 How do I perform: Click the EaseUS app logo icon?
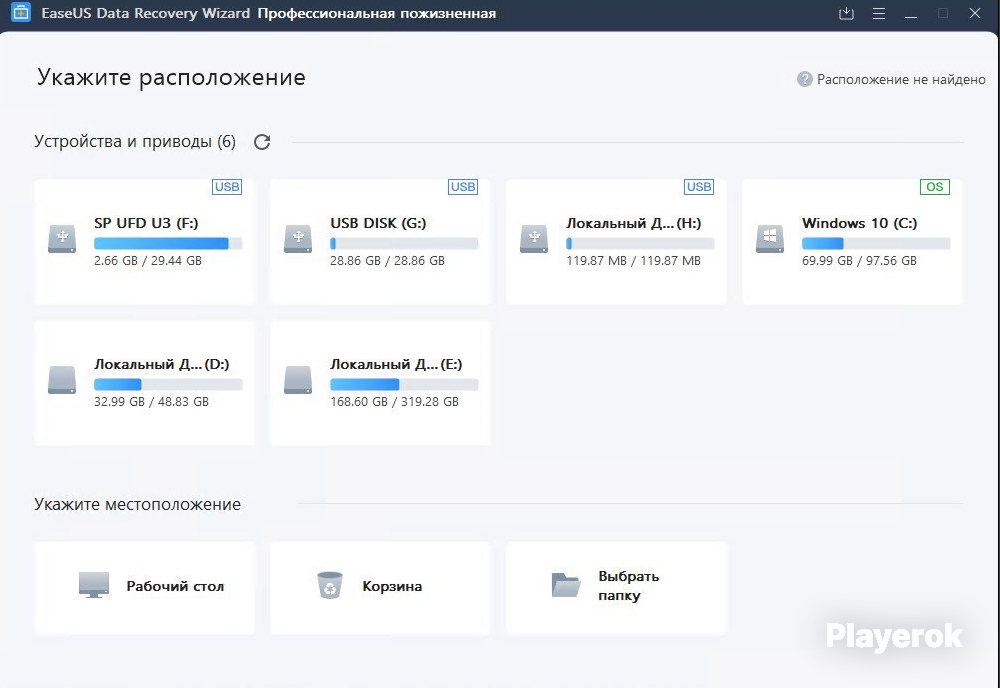[21, 11]
